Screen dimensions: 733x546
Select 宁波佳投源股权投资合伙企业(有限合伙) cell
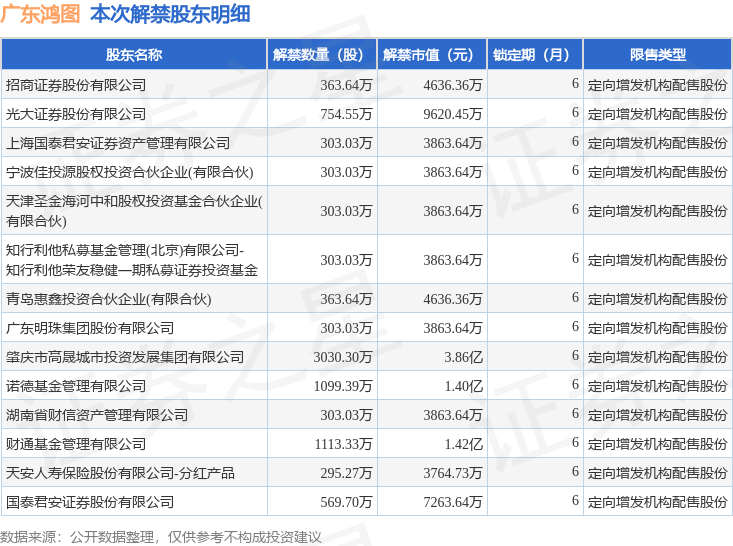pos(129,172)
